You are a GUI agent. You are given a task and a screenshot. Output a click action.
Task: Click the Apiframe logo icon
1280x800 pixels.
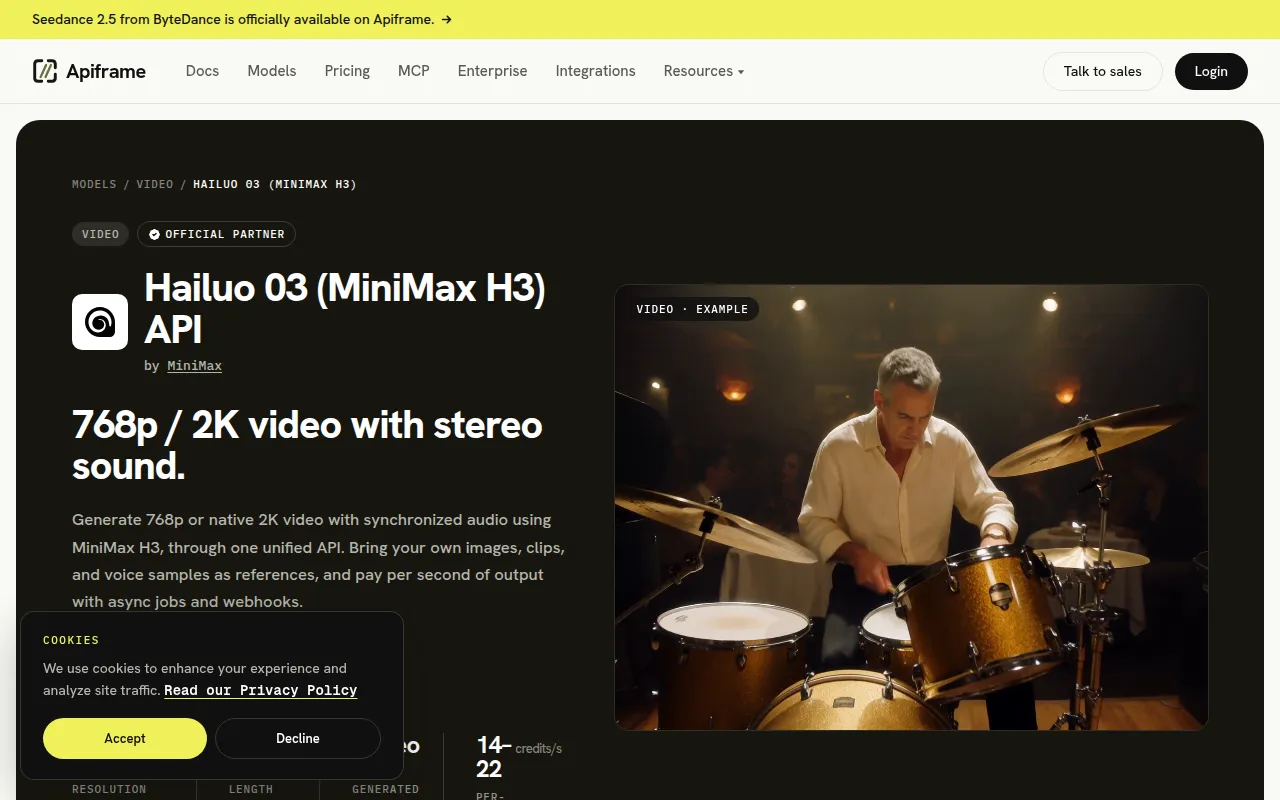(x=45, y=71)
